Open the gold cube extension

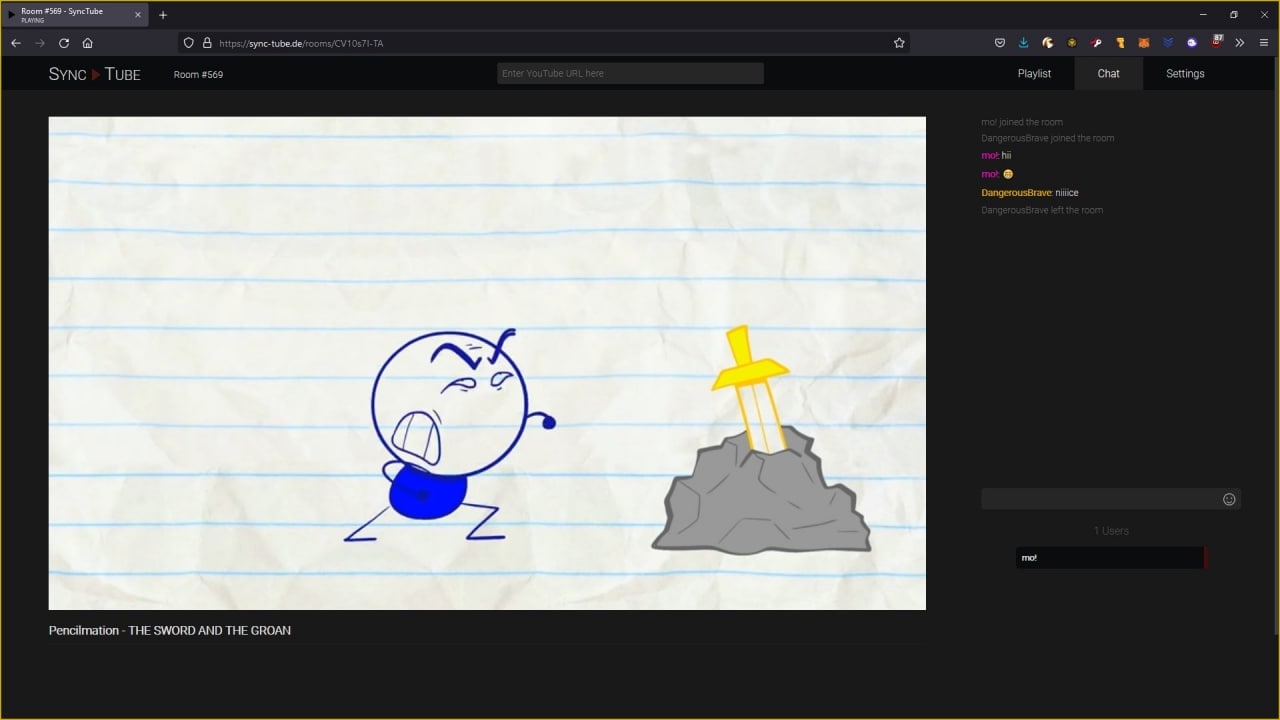[x=1072, y=43]
